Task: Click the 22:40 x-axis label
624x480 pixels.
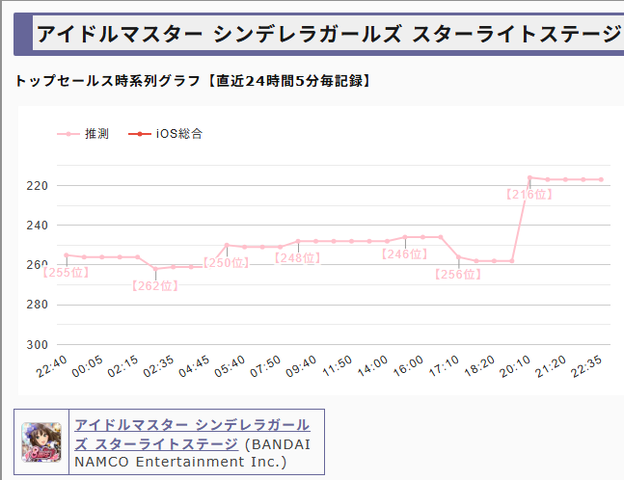Action: 51,366
